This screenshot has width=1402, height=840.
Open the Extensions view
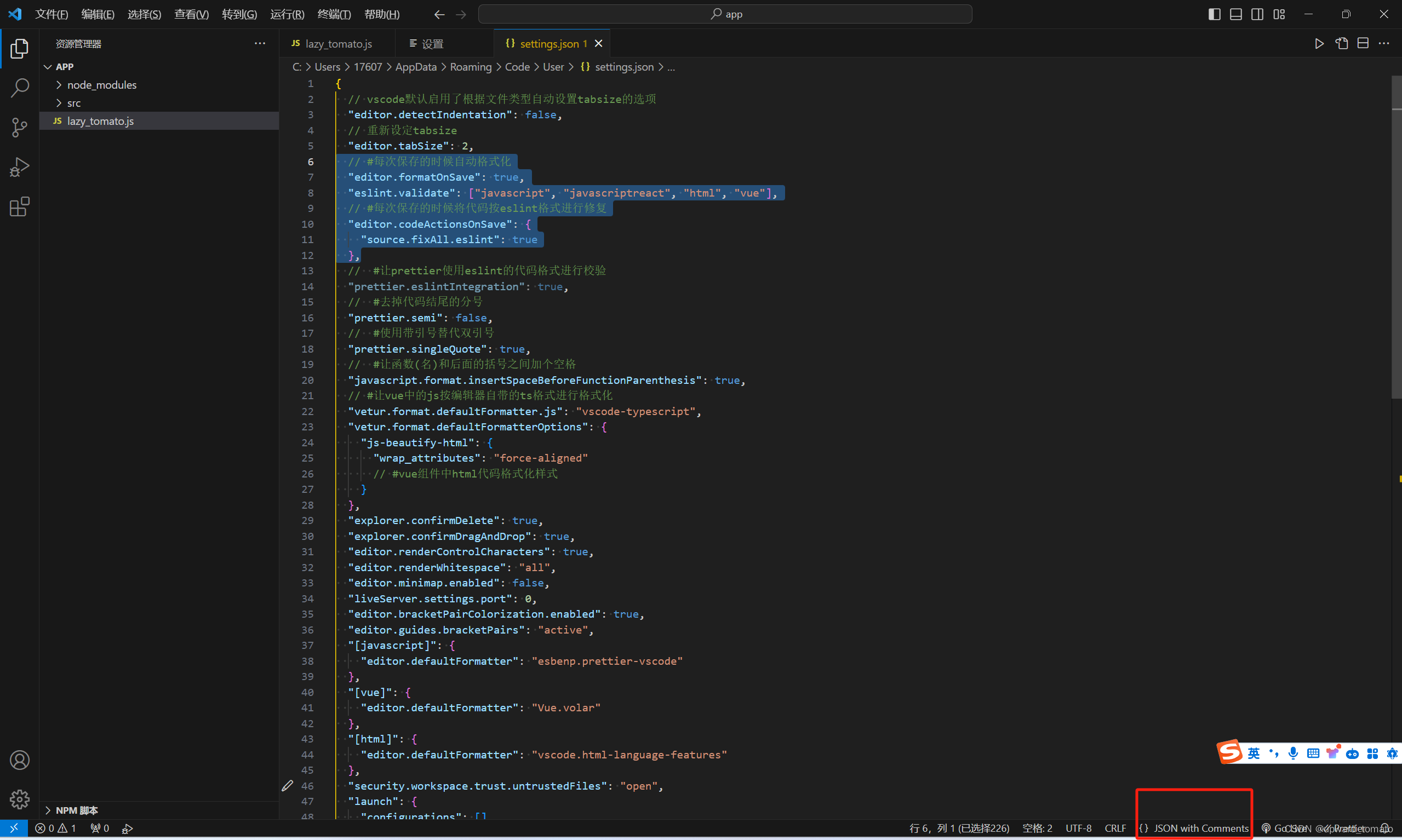click(19, 206)
